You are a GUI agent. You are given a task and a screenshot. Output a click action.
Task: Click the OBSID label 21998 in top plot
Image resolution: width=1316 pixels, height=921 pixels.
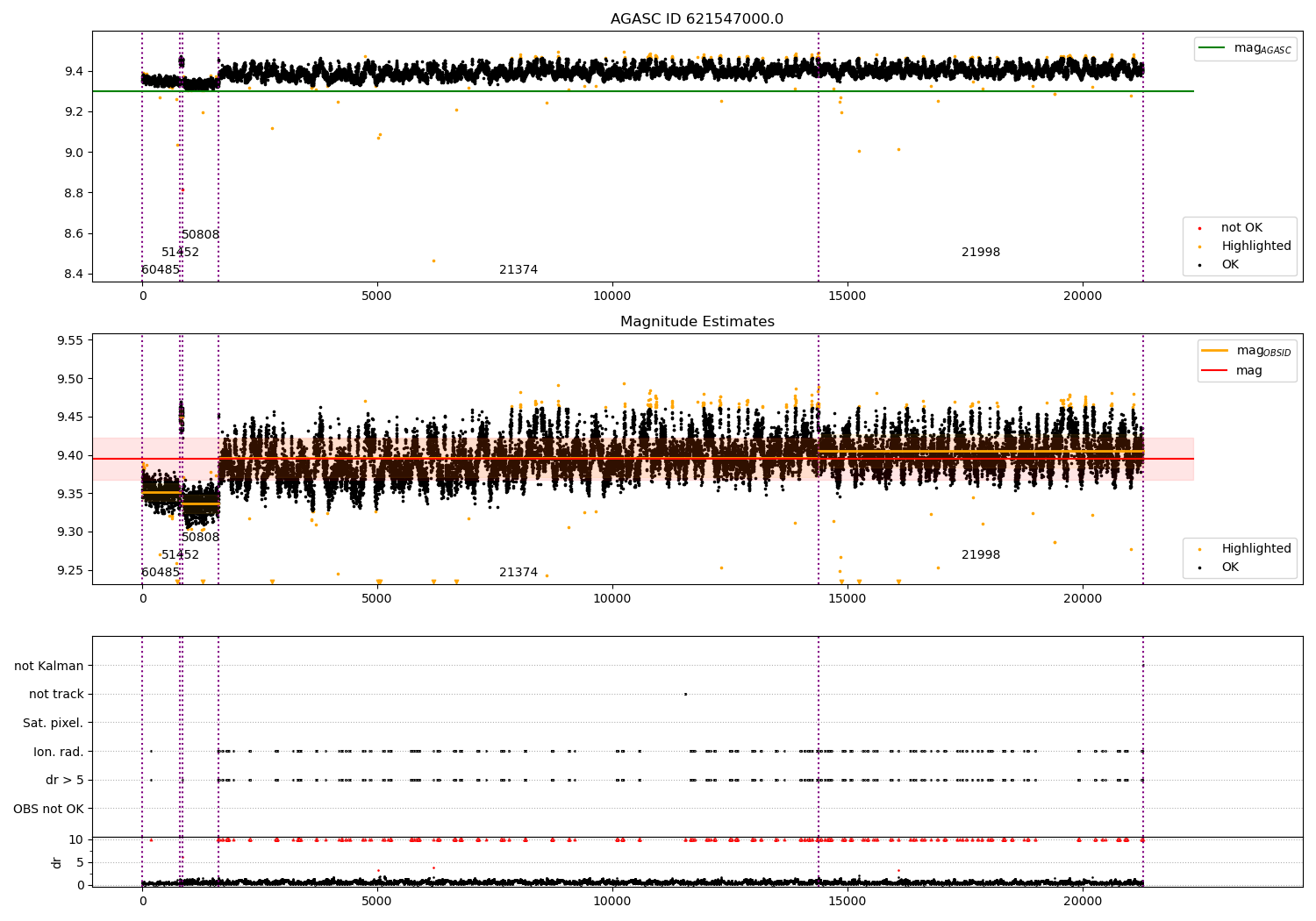coord(981,253)
